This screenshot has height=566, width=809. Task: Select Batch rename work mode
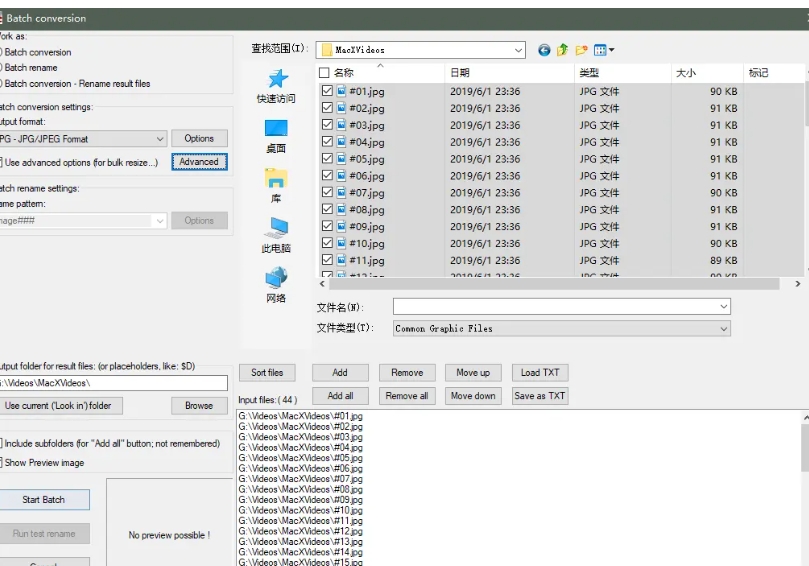pyautogui.click(x=28, y=68)
